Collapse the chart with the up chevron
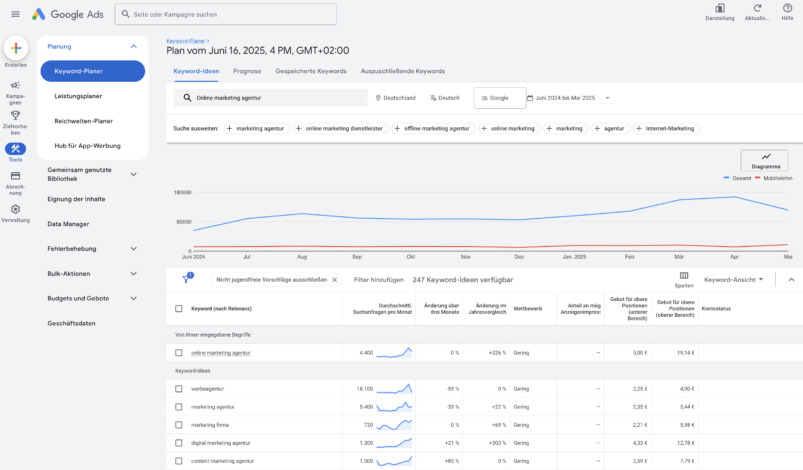The image size is (803, 470). [x=791, y=280]
